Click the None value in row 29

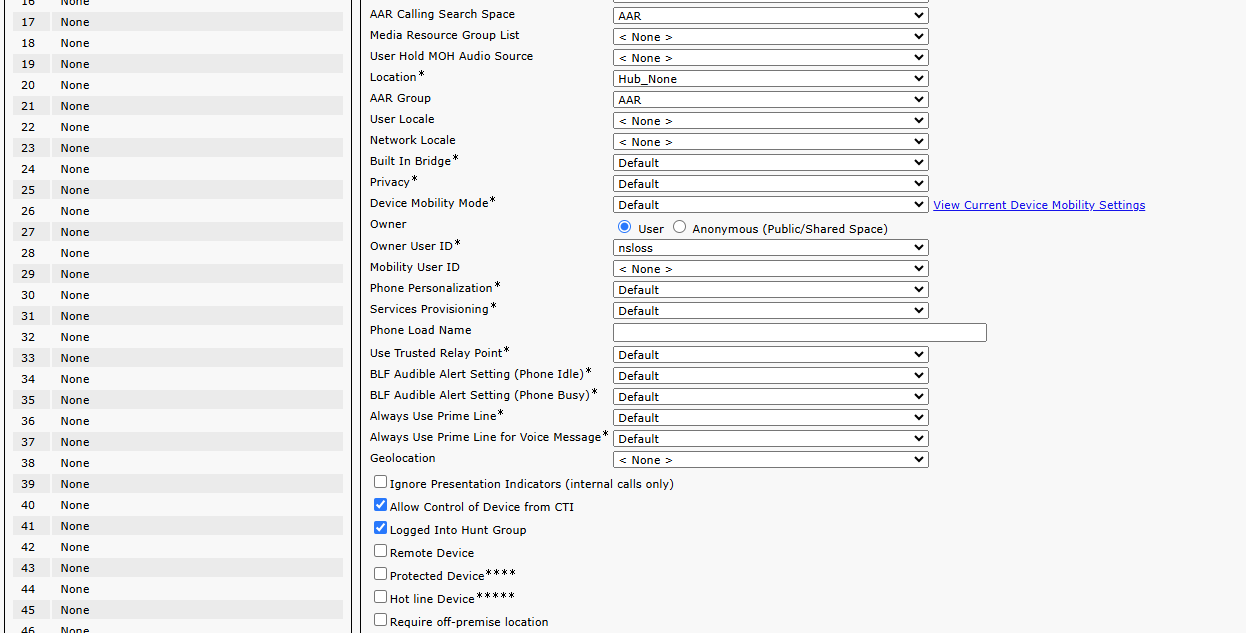[x=75, y=274]
